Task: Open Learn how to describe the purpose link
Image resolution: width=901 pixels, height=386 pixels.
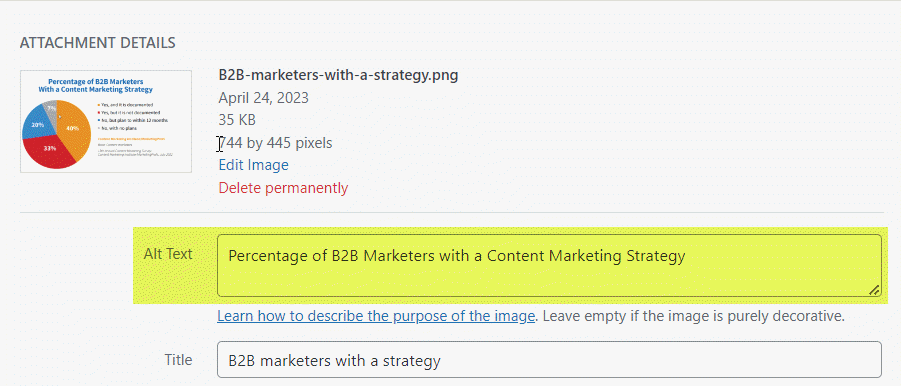Action: pos(376,316)
